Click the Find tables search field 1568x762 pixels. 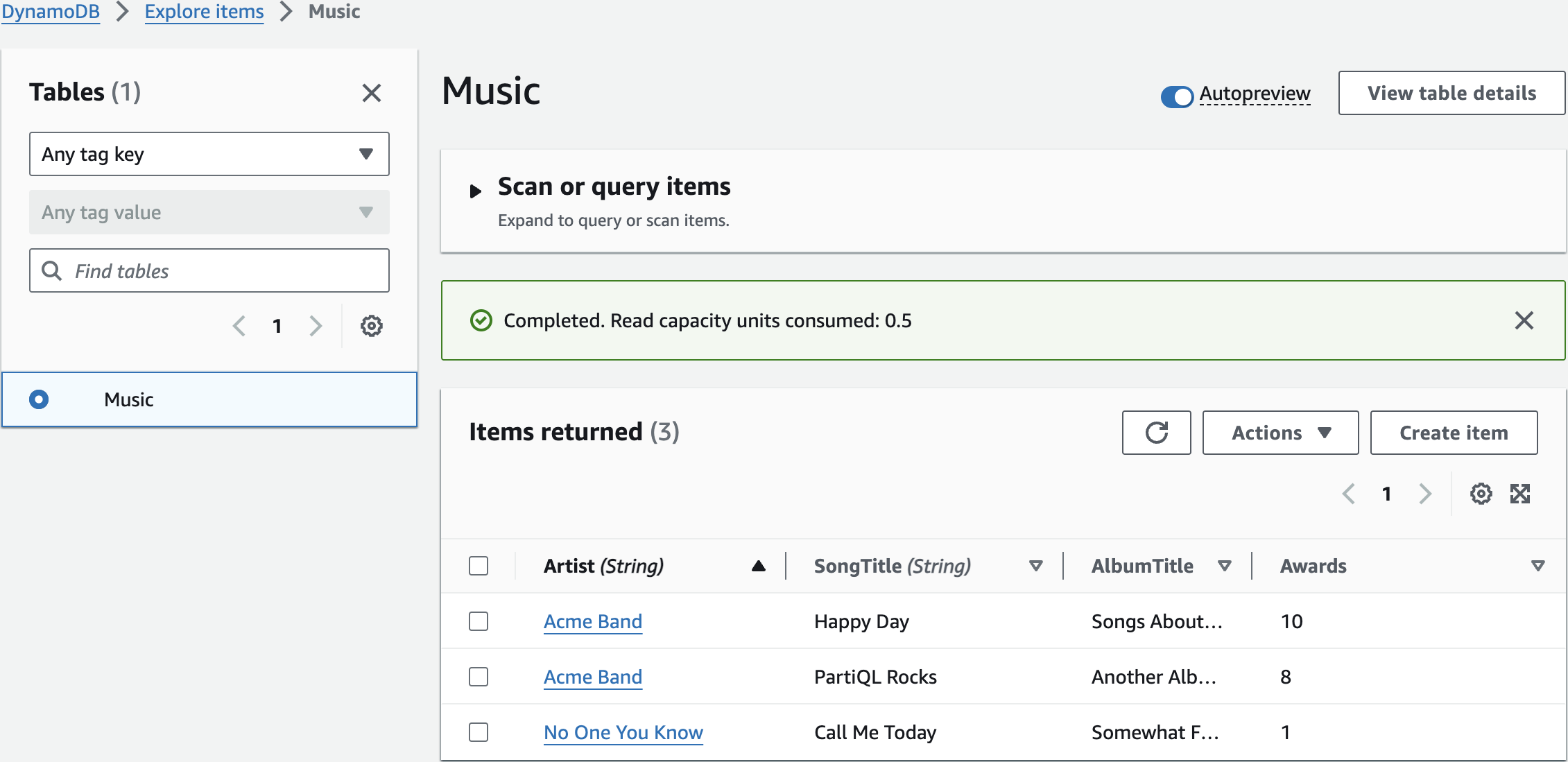(209, 270)
